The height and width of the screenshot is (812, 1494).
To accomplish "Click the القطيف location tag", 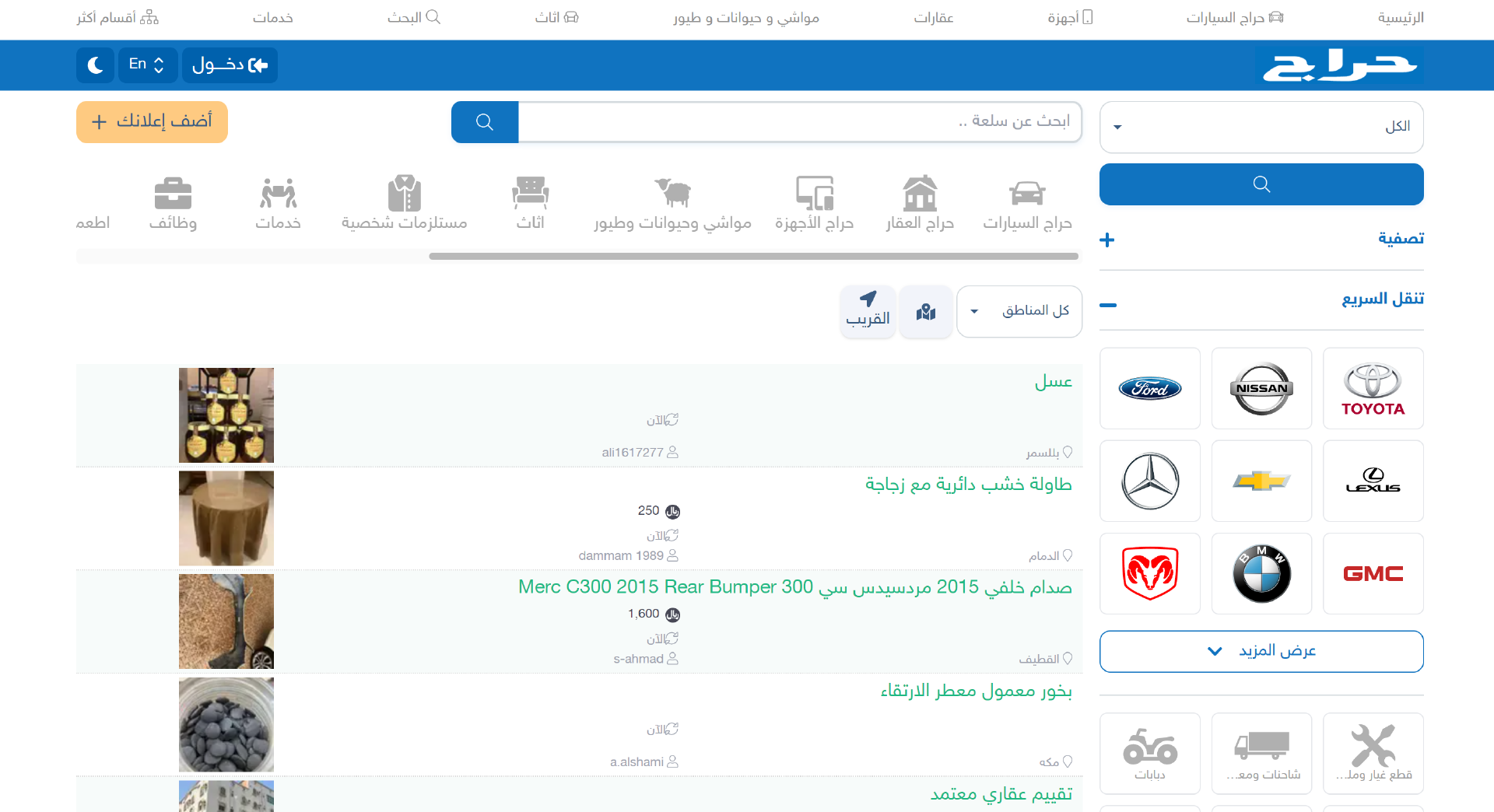I will coord(1046,660).
